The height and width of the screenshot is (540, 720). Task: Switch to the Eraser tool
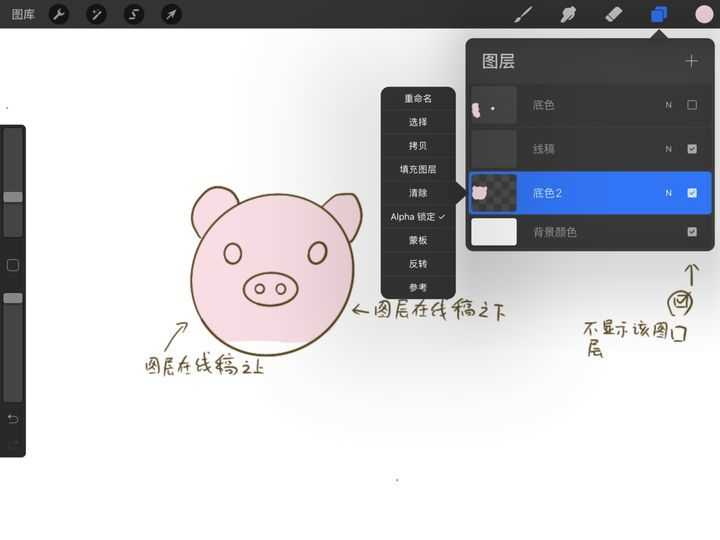pyautogui.click(x=614, y=14)
